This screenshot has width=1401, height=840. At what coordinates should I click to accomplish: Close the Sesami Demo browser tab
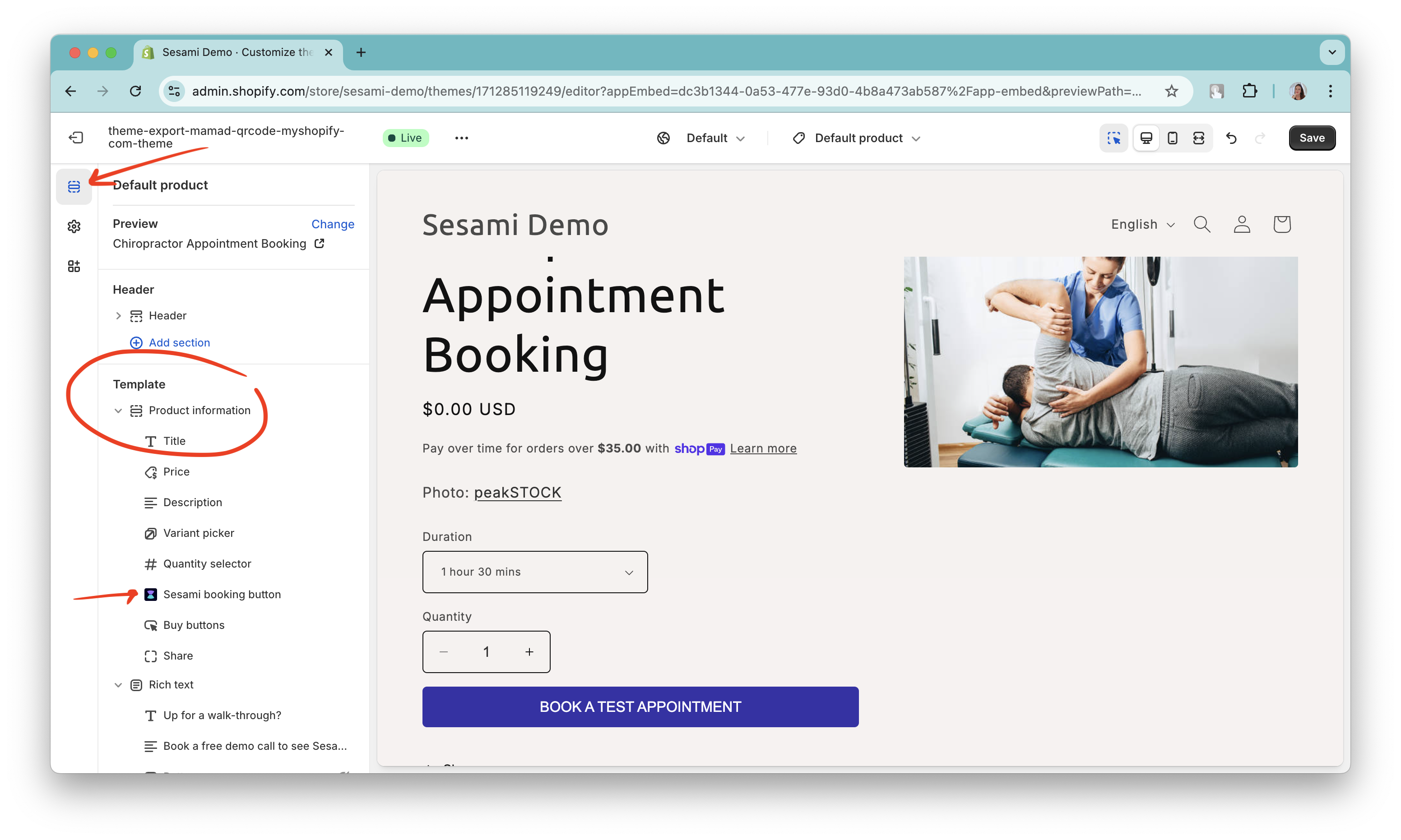point(328,52)
